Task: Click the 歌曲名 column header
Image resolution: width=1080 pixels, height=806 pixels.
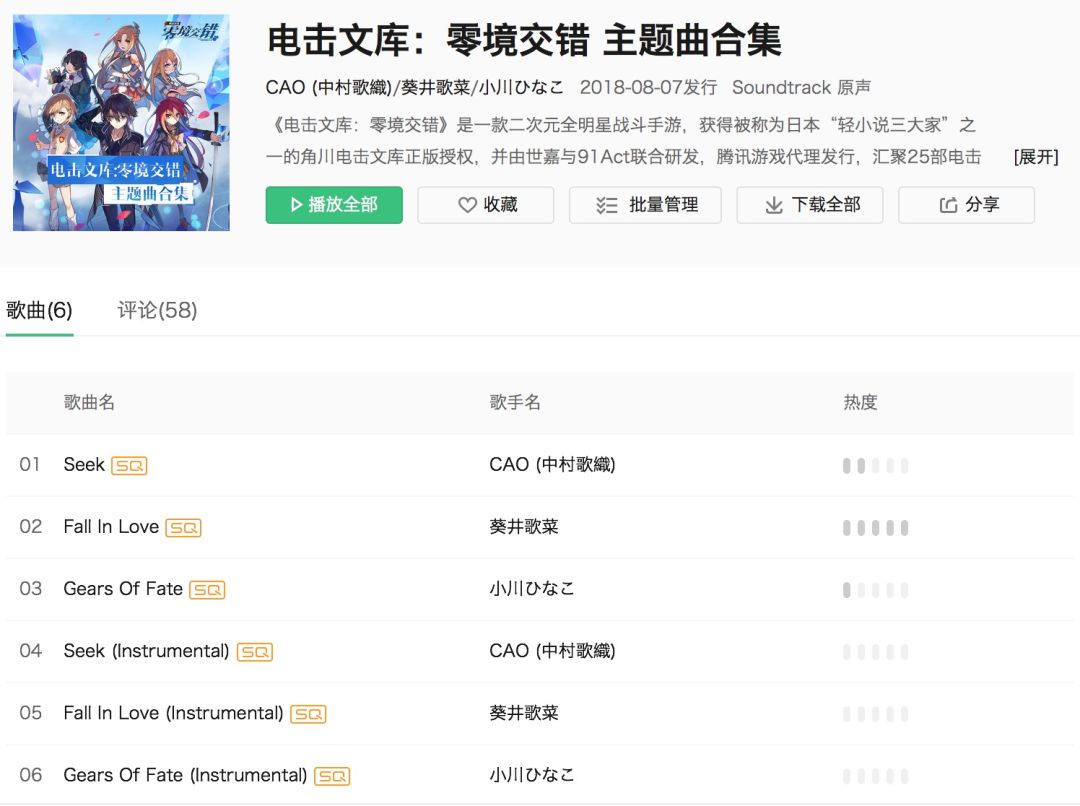Action: pyautogui.click(x=89, y=402)
